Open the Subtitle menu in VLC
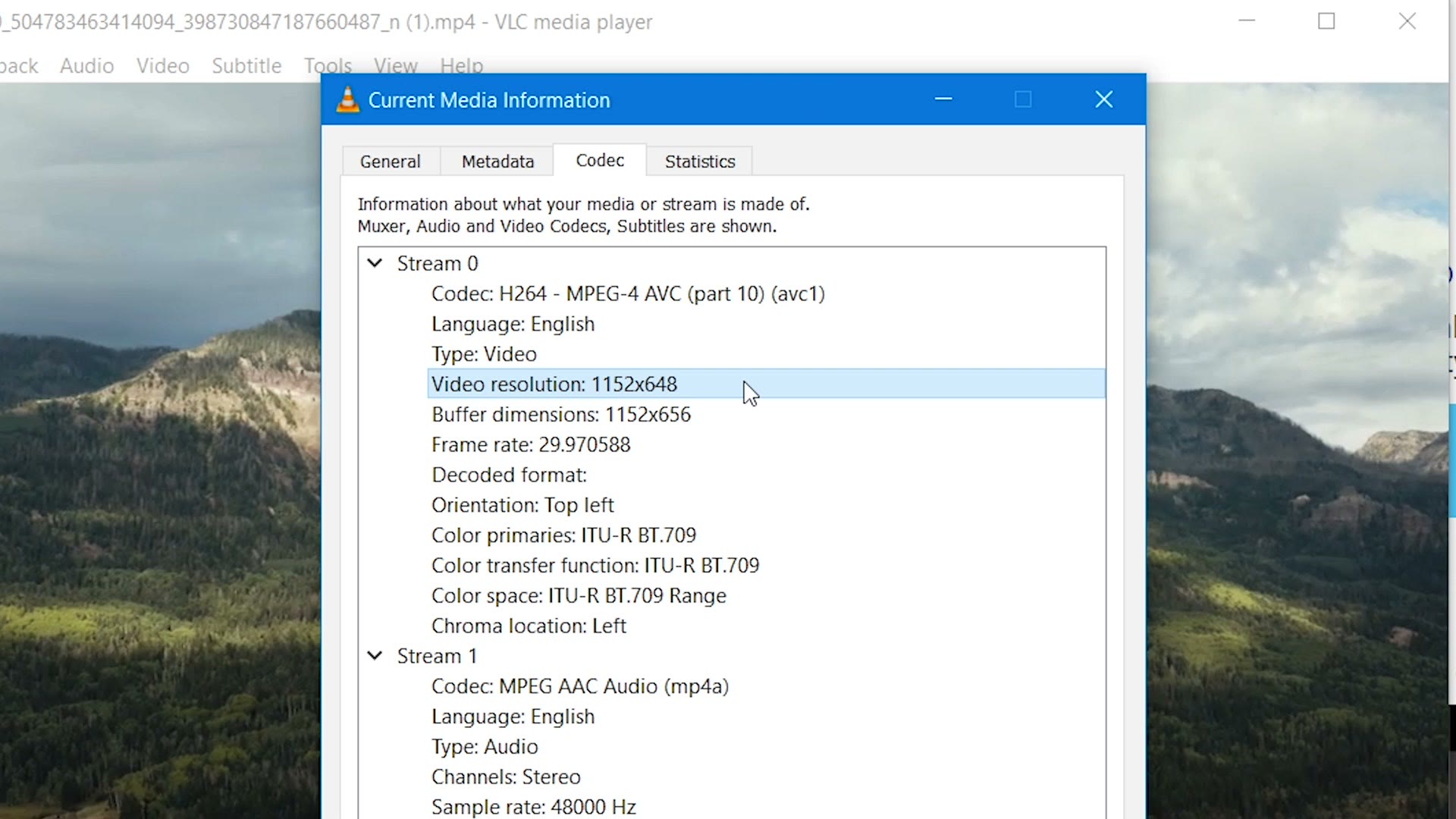 [246, 66]
